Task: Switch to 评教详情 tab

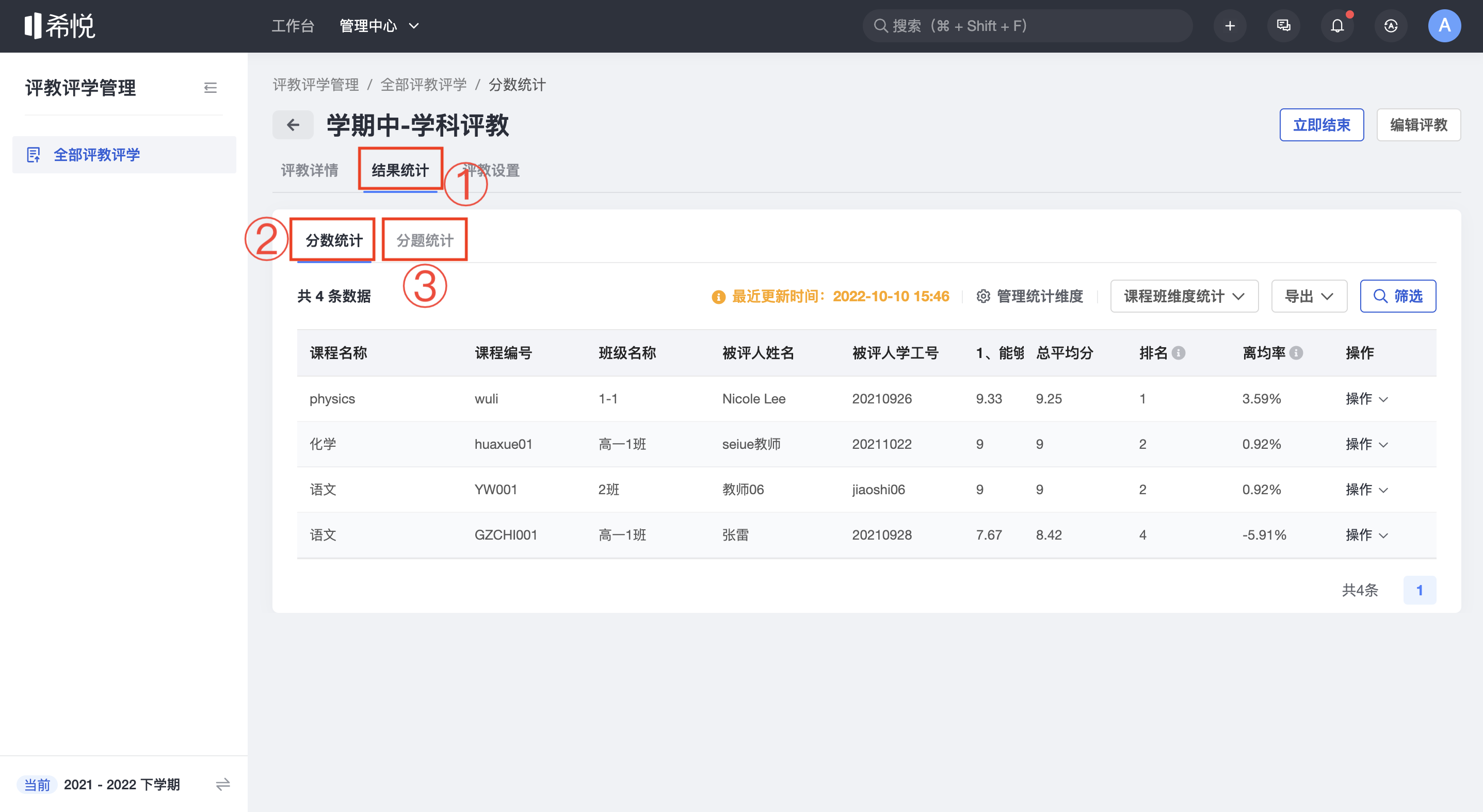Action: tap(309, 170)
